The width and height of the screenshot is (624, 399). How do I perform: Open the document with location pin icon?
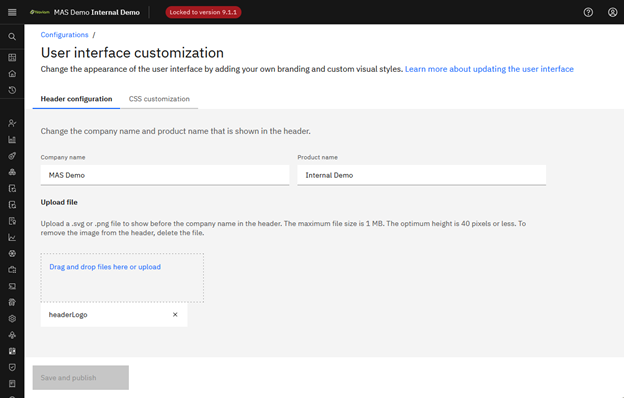coord(12,221)
